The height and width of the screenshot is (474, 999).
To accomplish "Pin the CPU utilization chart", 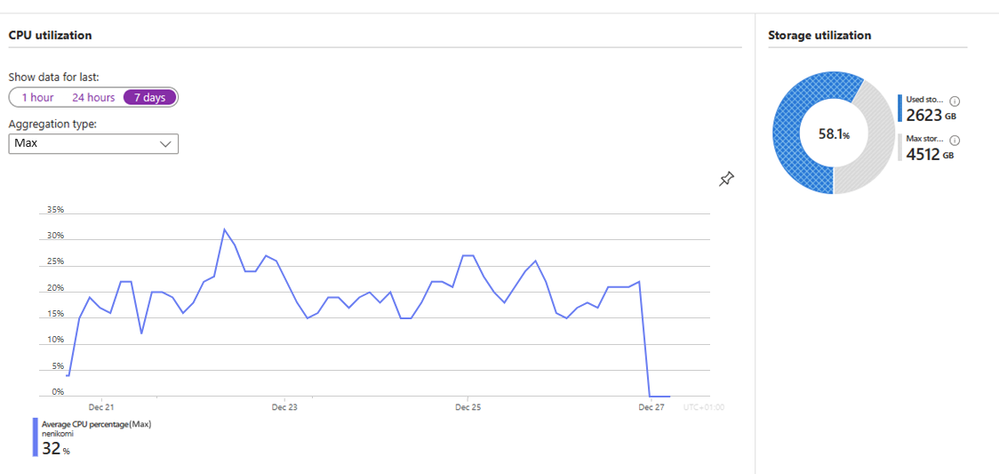I will (726, 179).
